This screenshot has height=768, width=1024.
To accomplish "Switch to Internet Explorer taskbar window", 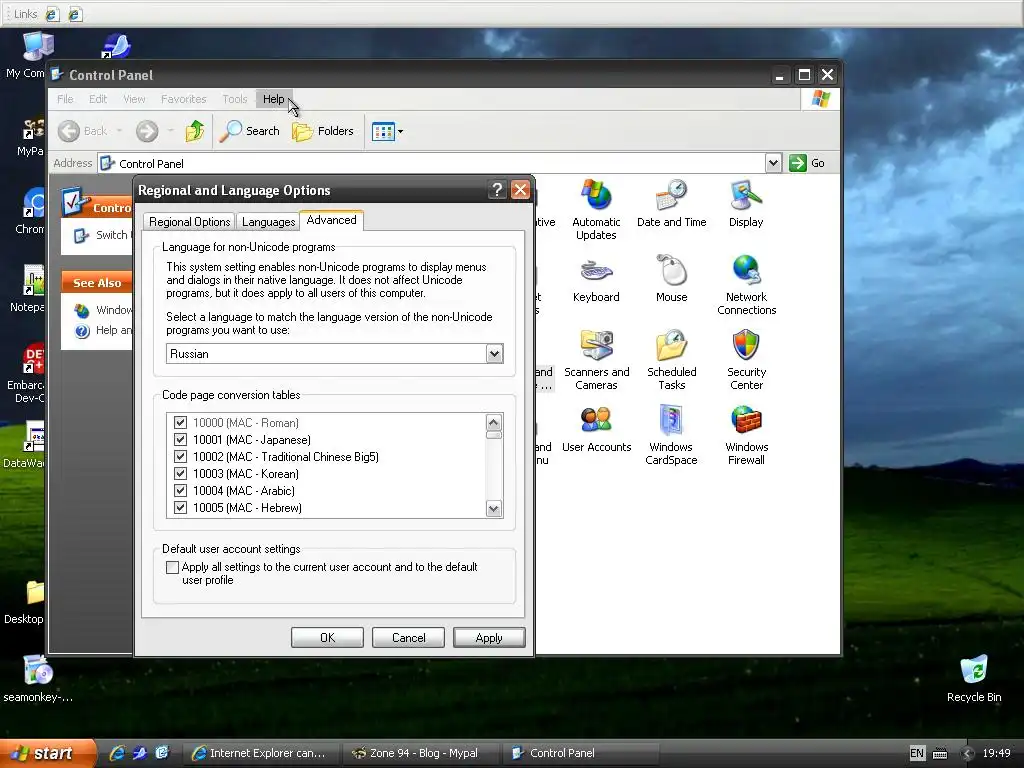I will point(260,753).
